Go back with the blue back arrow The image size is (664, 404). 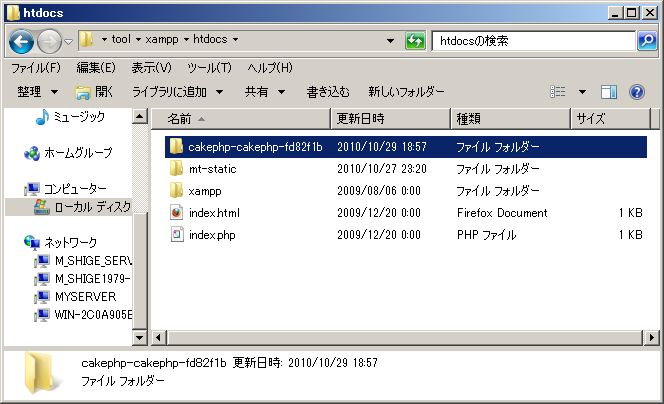pos(21,41)
